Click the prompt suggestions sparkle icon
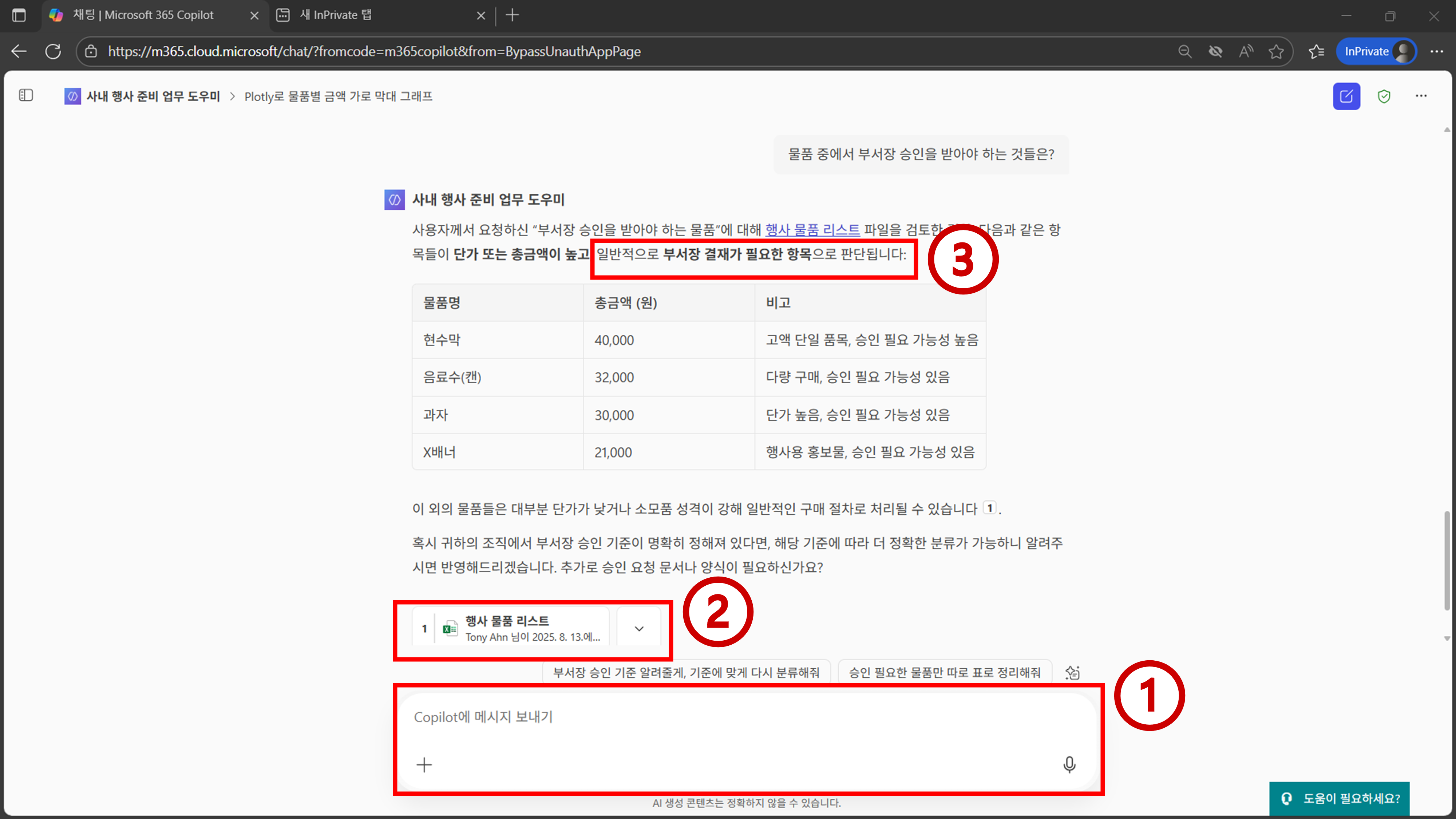 click(1072, 672)
